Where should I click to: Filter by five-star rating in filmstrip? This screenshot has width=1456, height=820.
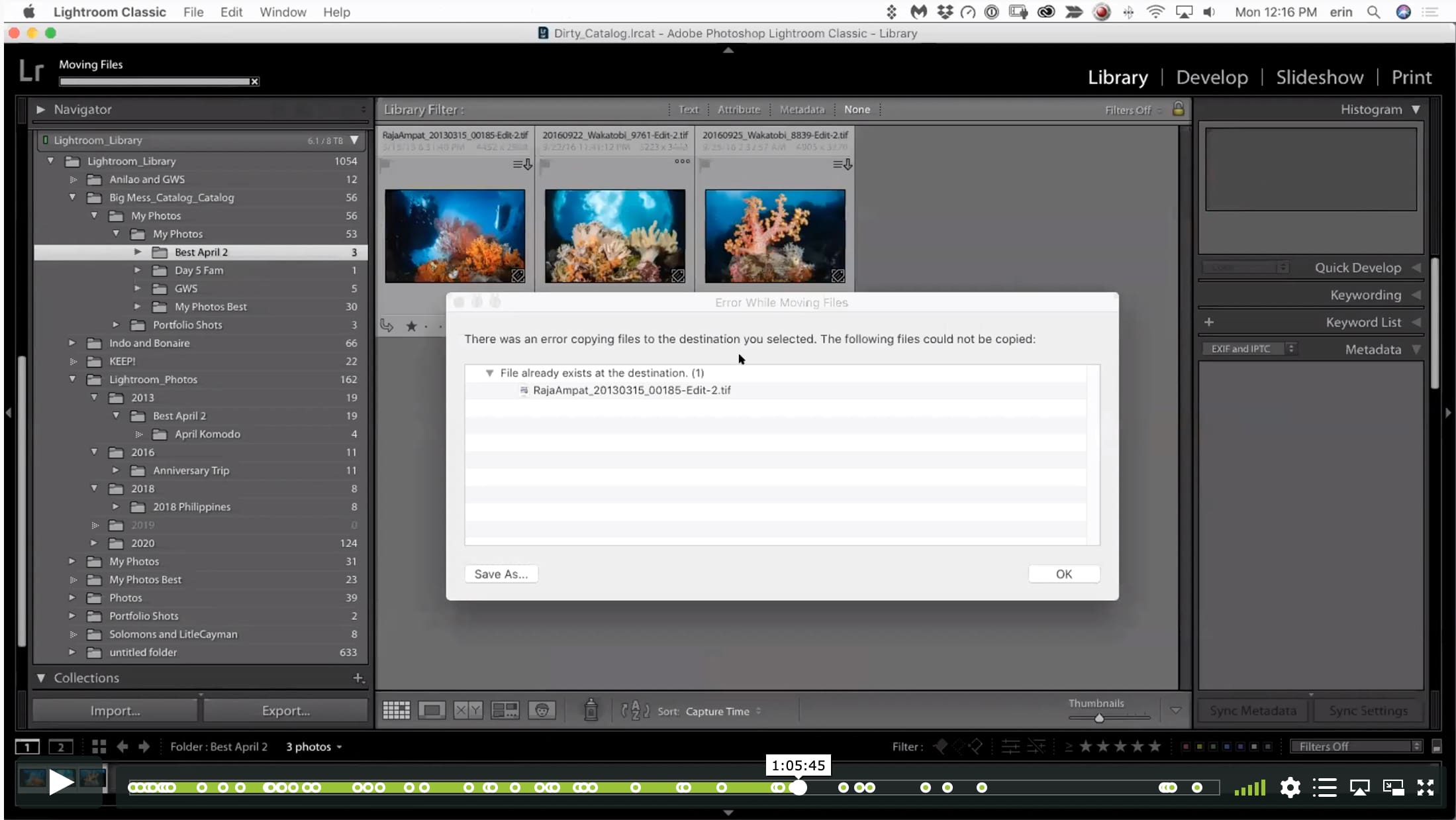(x=1155, y=746)
